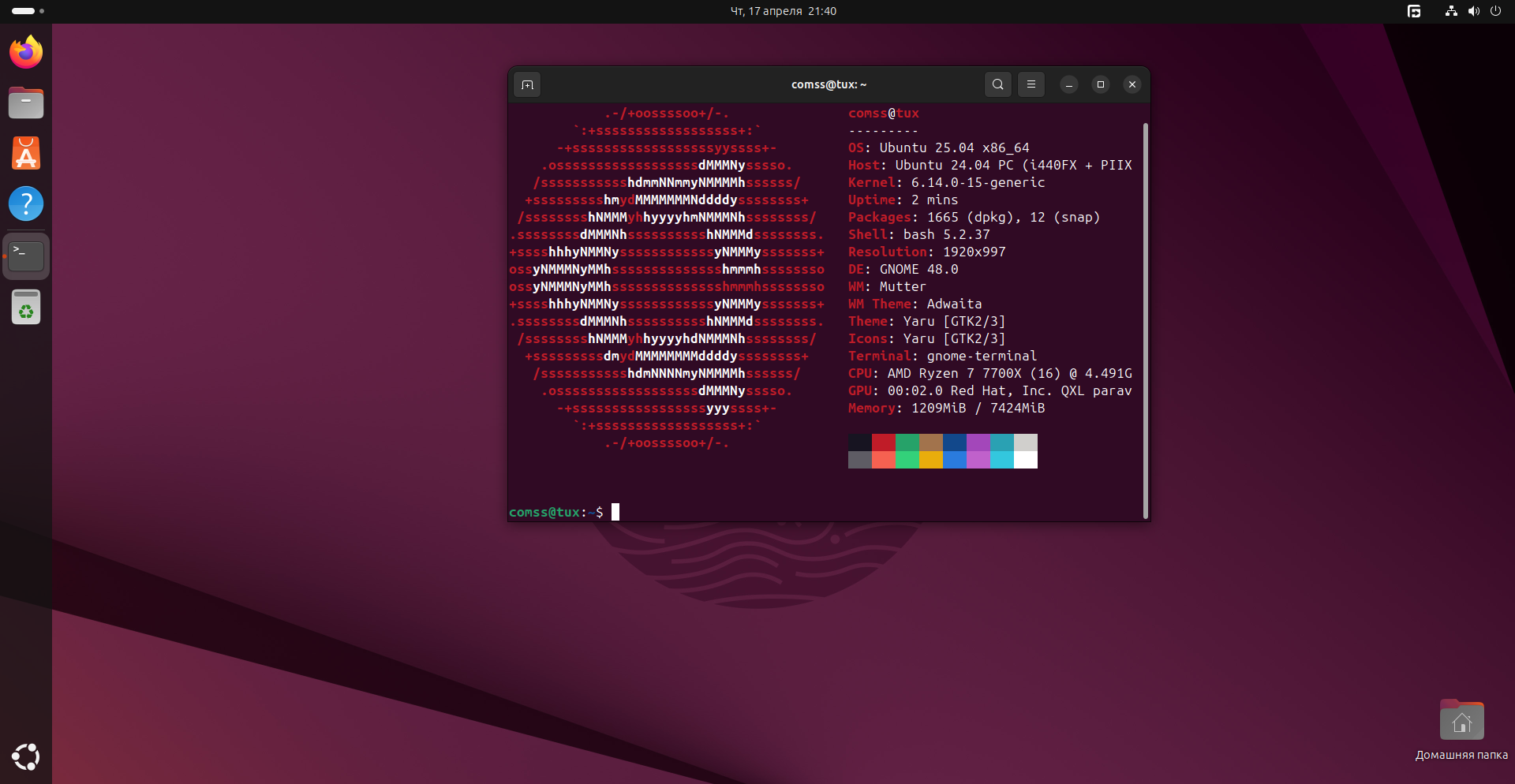Viewport: 1515px width, 784px height.
Task: Click the light cyan block in bottom row
Action: click(x=1002, y=460)
